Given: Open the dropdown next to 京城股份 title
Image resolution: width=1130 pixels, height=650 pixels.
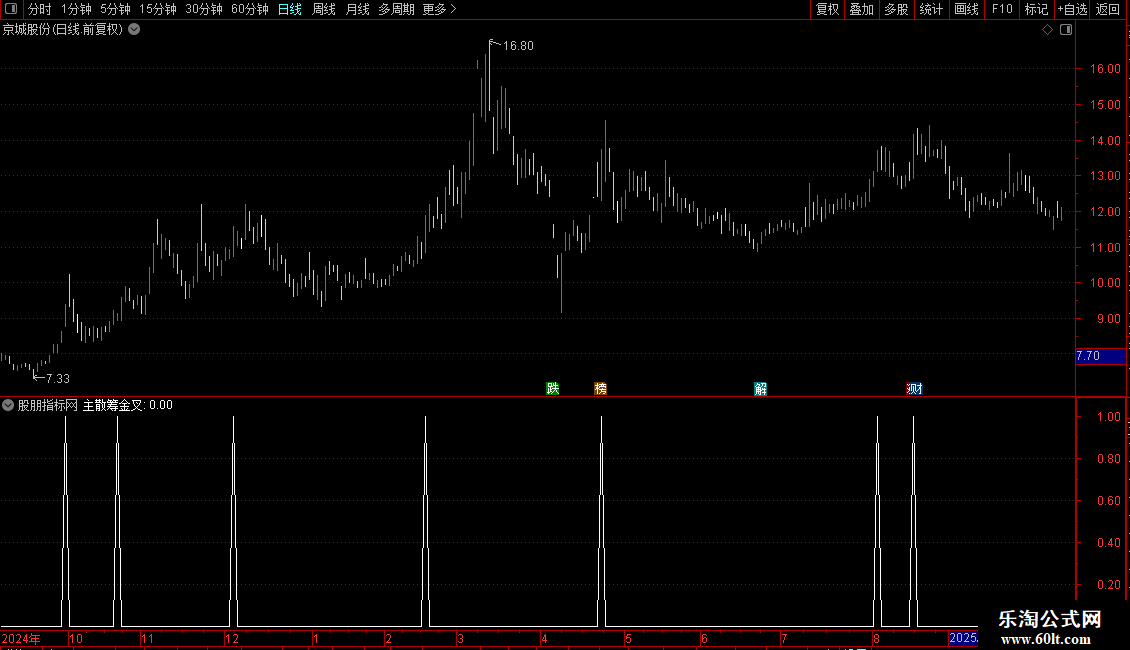Looking at the screenshot, I should (x=134, y=30).
